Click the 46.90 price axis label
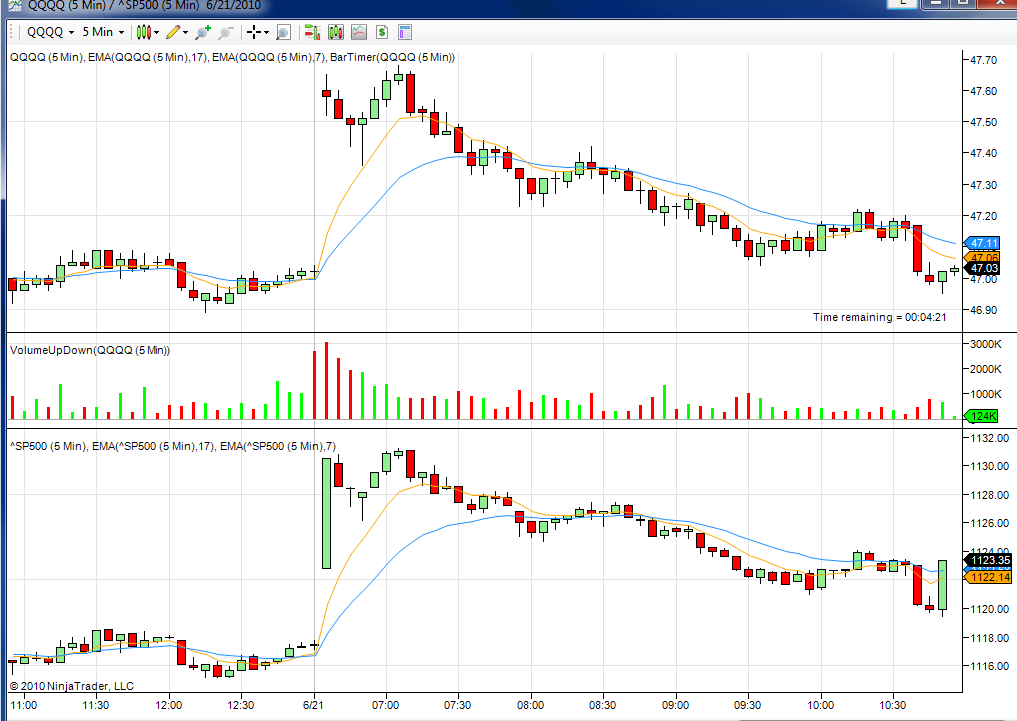1017x721 pixels. [x=984, y=310]
